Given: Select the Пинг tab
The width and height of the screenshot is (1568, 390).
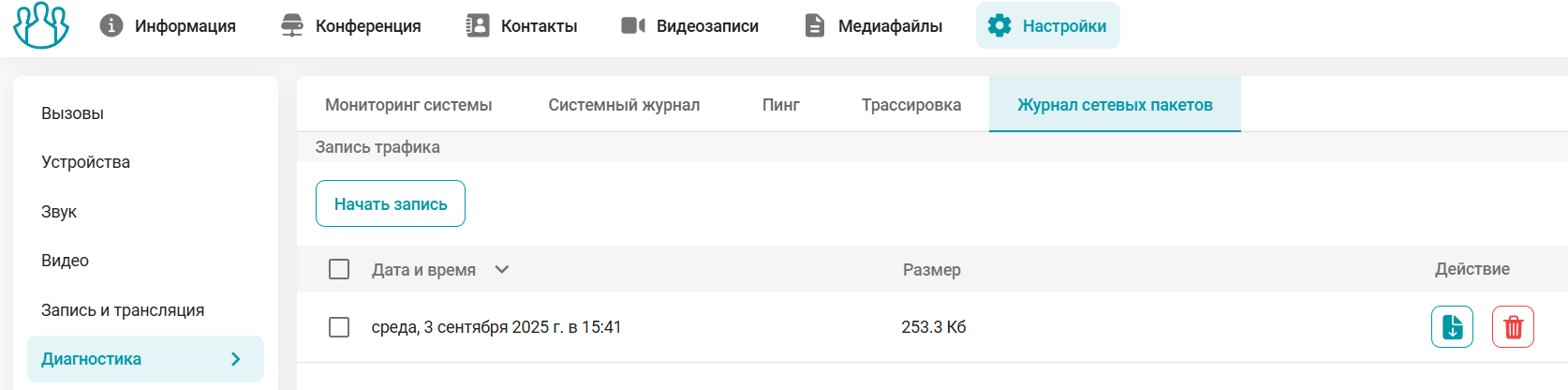Looking at the screenshot, I should point(780,105).
